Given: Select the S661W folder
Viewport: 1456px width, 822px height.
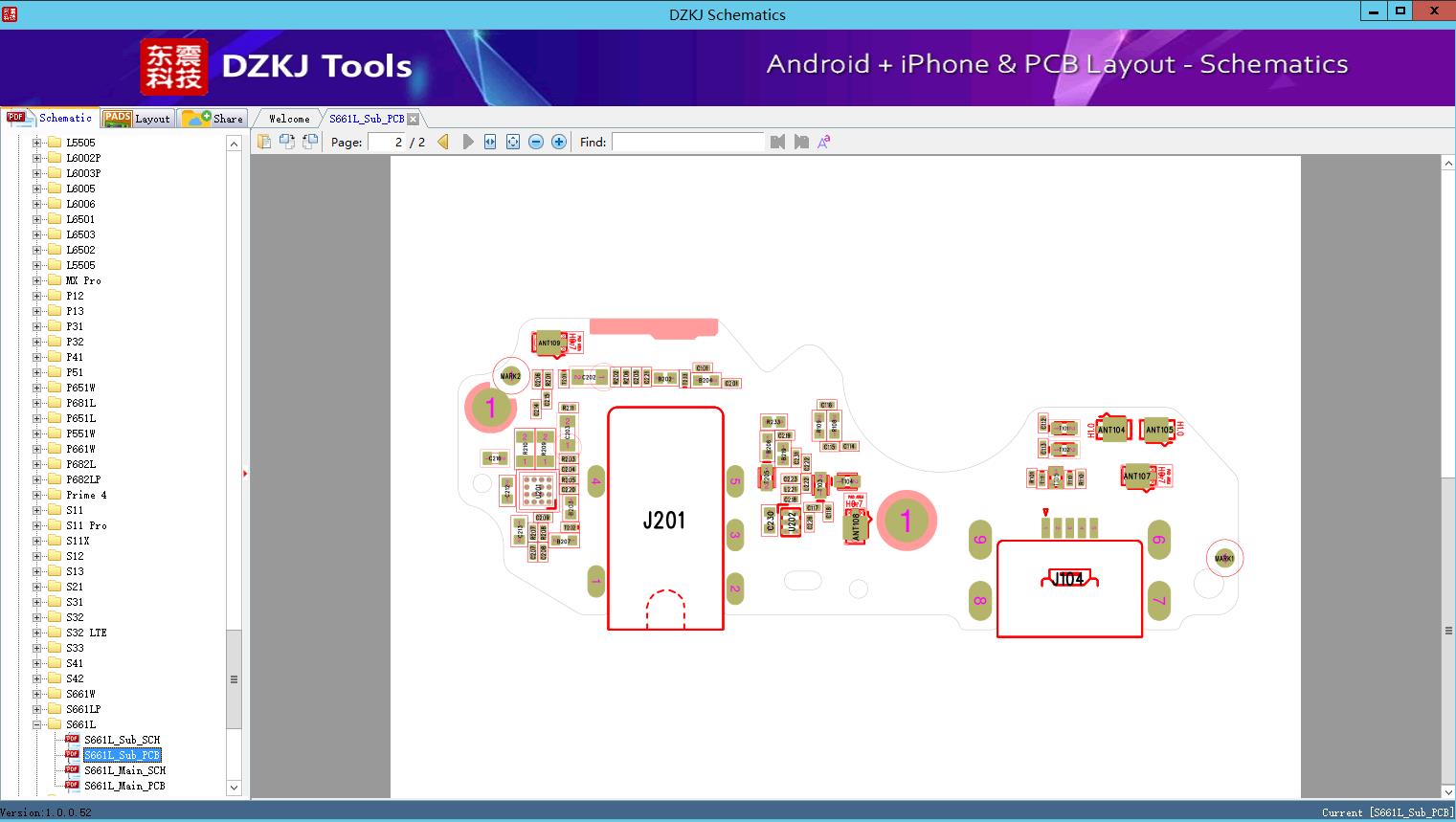Looking at the screenshot, I should tap(80, 694).
